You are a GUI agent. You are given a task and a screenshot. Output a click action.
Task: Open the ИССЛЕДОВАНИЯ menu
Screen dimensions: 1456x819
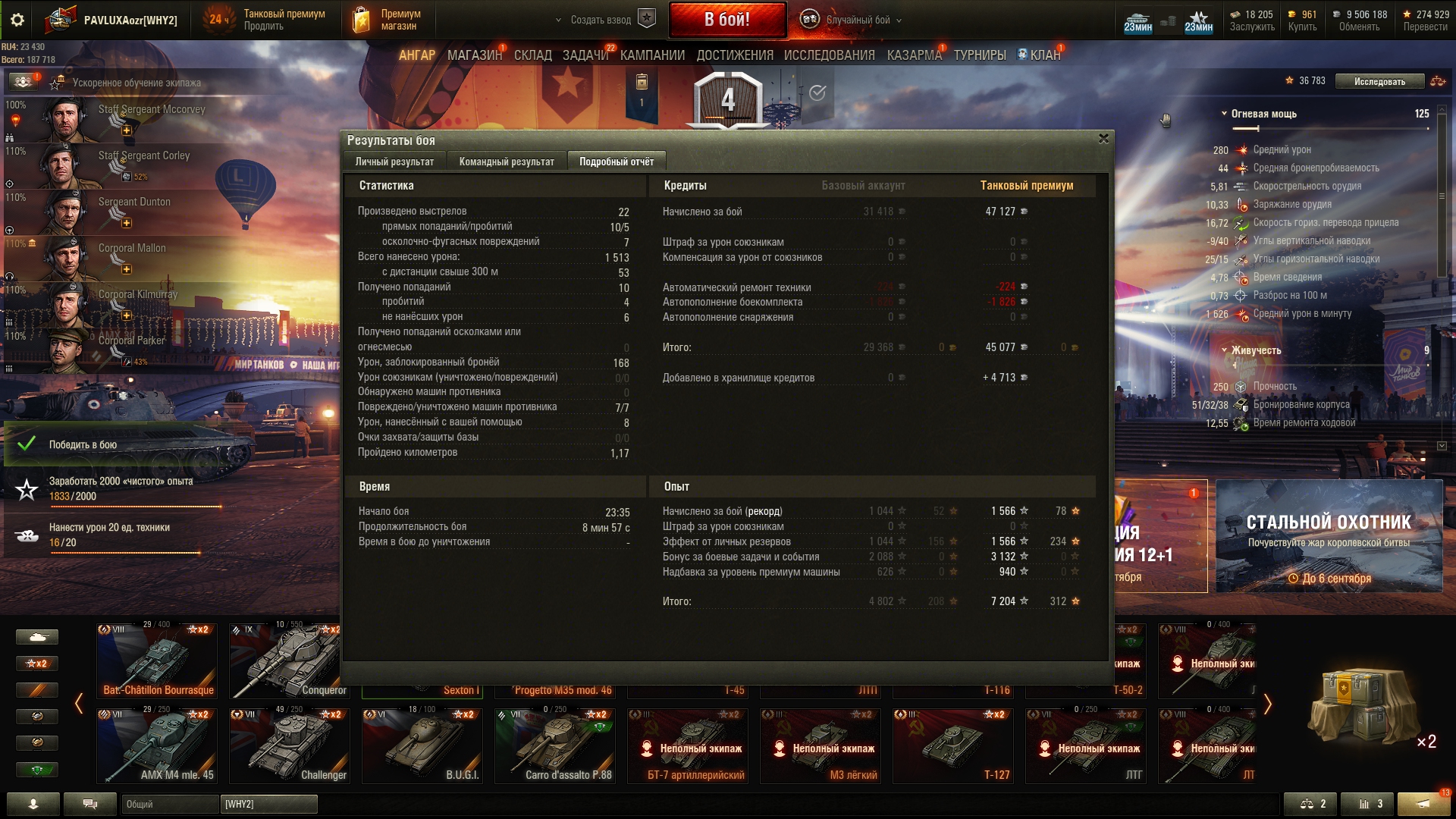click(x=830, y=55)
